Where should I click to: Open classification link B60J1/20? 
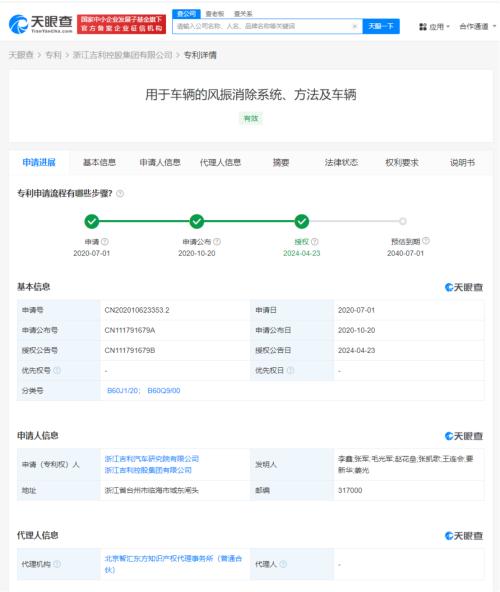pyautogui.click(x=123, y=390)
